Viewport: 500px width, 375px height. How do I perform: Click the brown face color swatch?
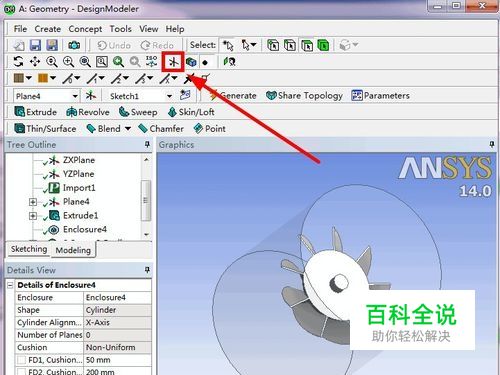pos(19,78)
